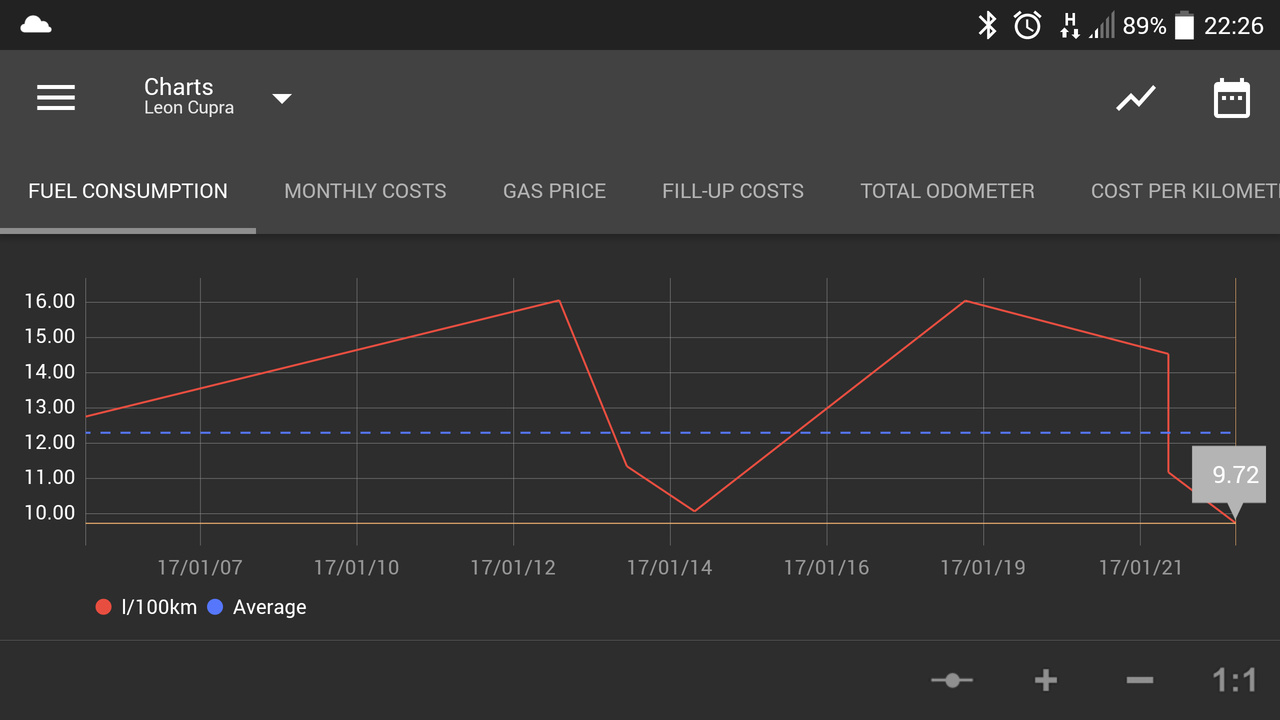Tap the 10.00 y-axis label
1280x720 pixels.
pyautogui.click(x=50, y=513)
